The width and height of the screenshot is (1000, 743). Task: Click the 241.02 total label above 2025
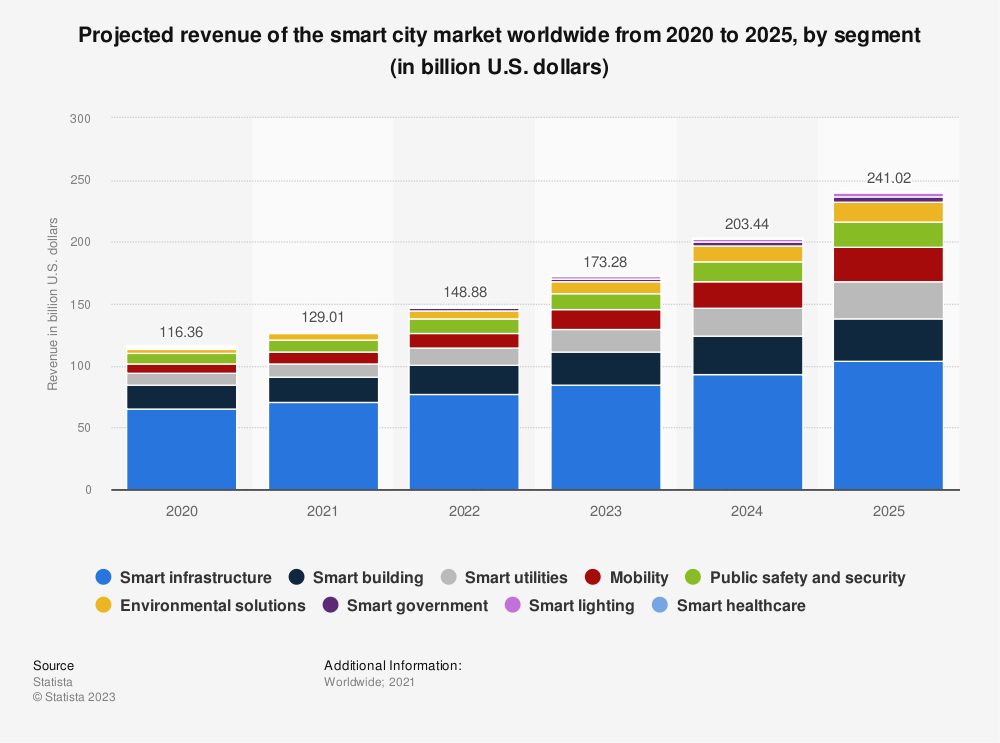click(x=888, y=178)
